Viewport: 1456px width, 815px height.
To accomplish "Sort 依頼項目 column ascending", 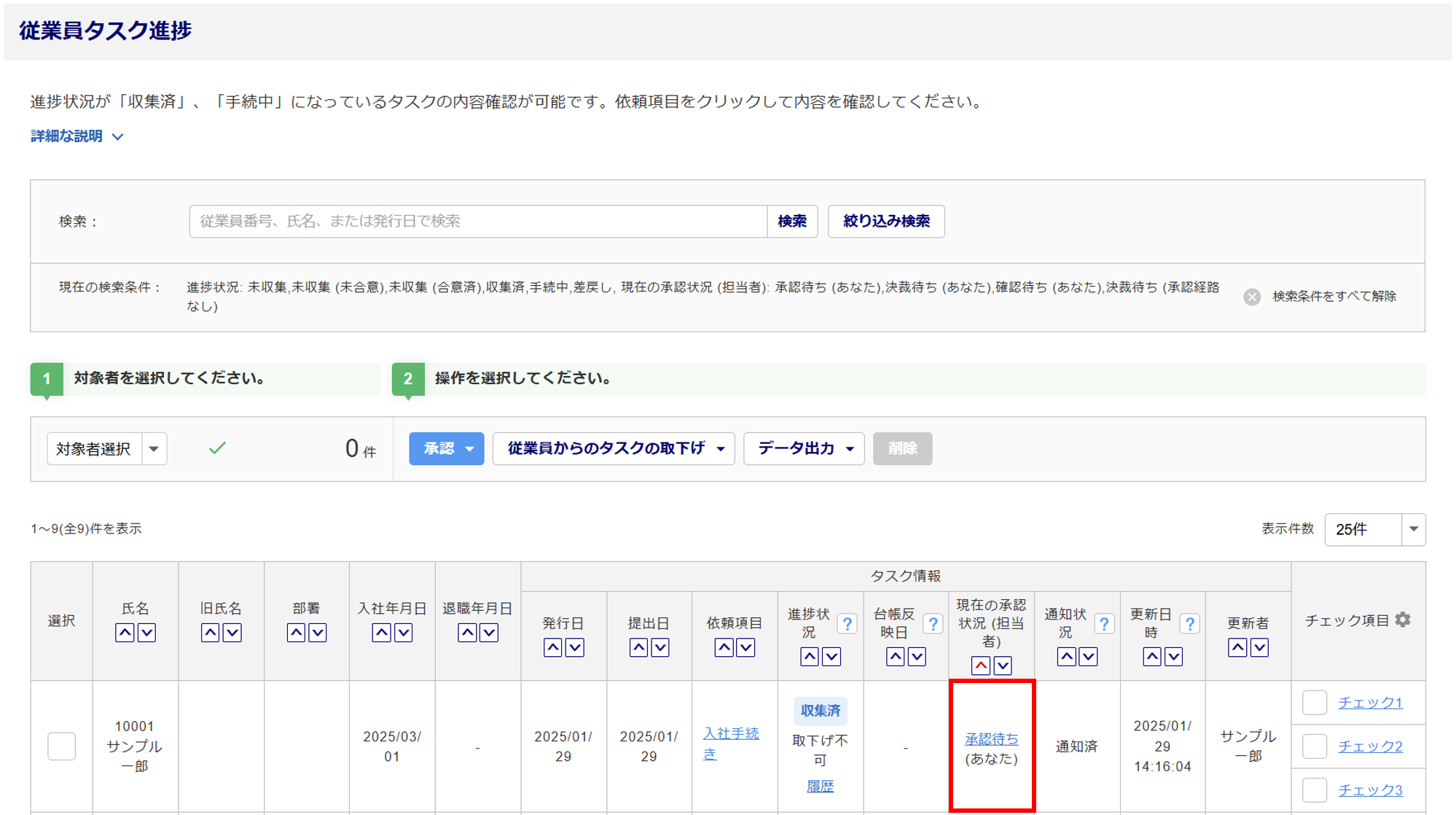I will tap(724, 647).
